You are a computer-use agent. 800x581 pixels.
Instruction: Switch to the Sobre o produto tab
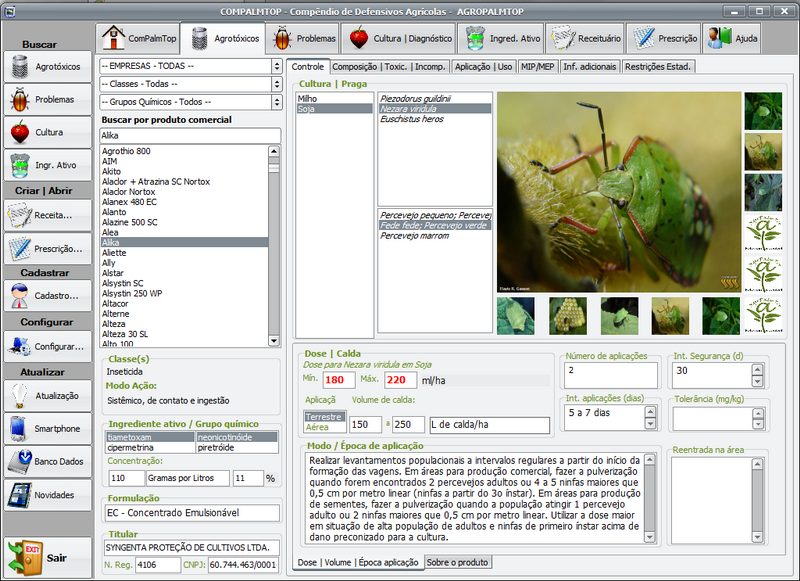457,562
